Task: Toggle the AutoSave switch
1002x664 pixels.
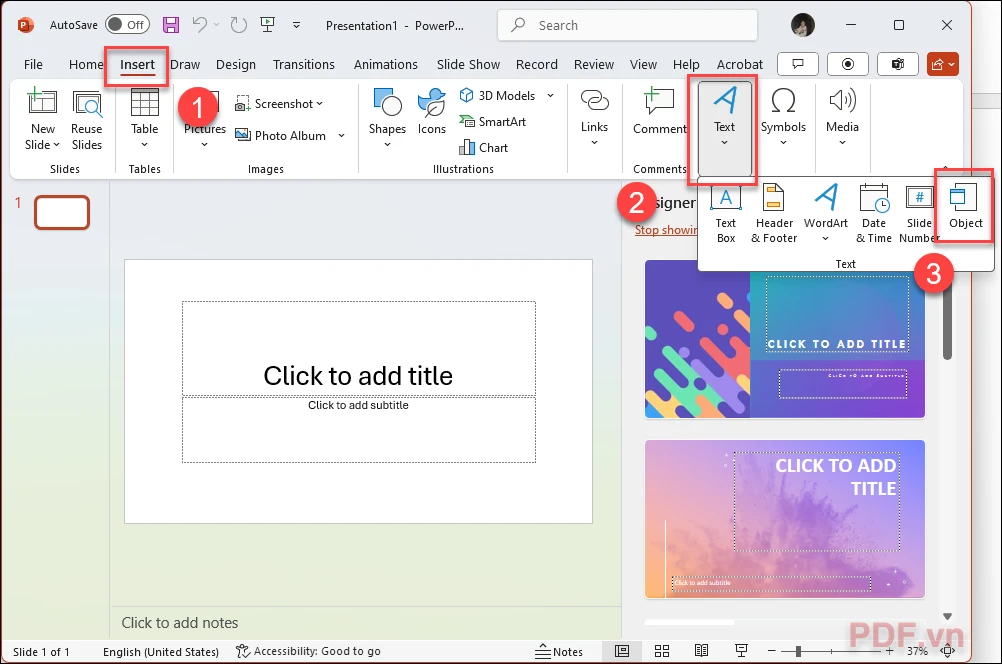Action: pos(127,25)
